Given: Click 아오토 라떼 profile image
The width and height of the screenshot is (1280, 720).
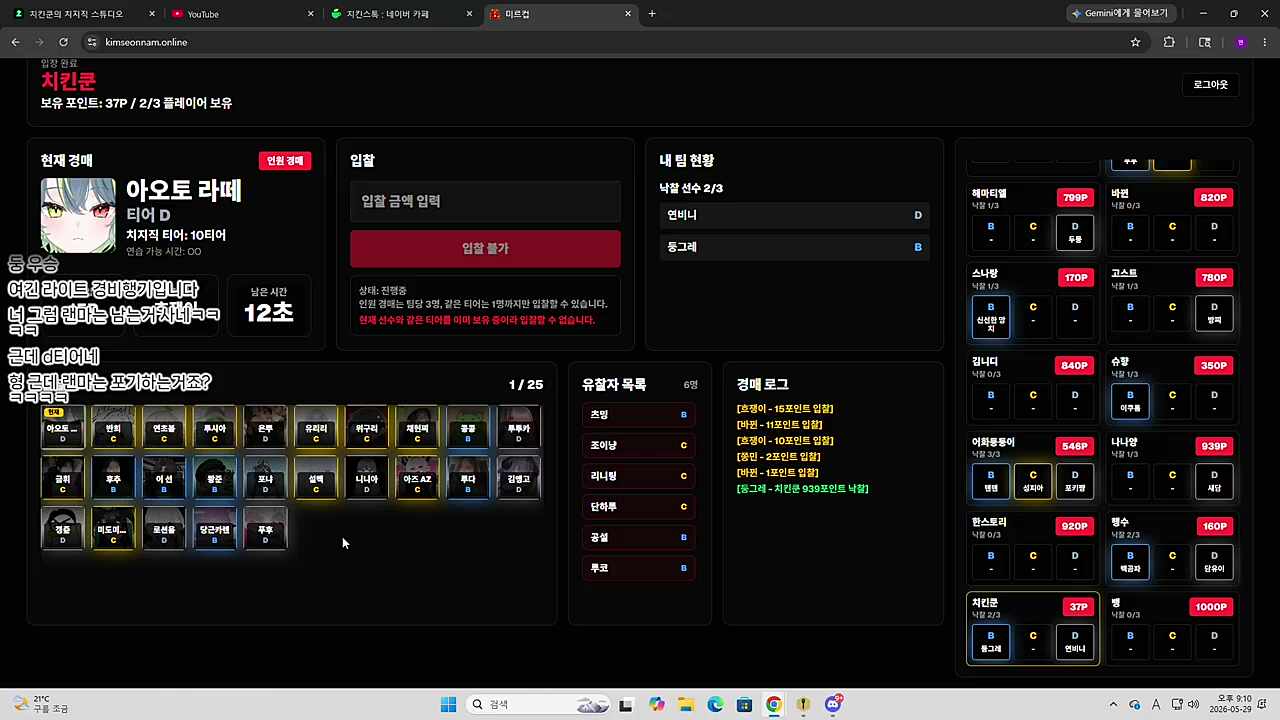Looking at the screenshot, I should 78,215.
